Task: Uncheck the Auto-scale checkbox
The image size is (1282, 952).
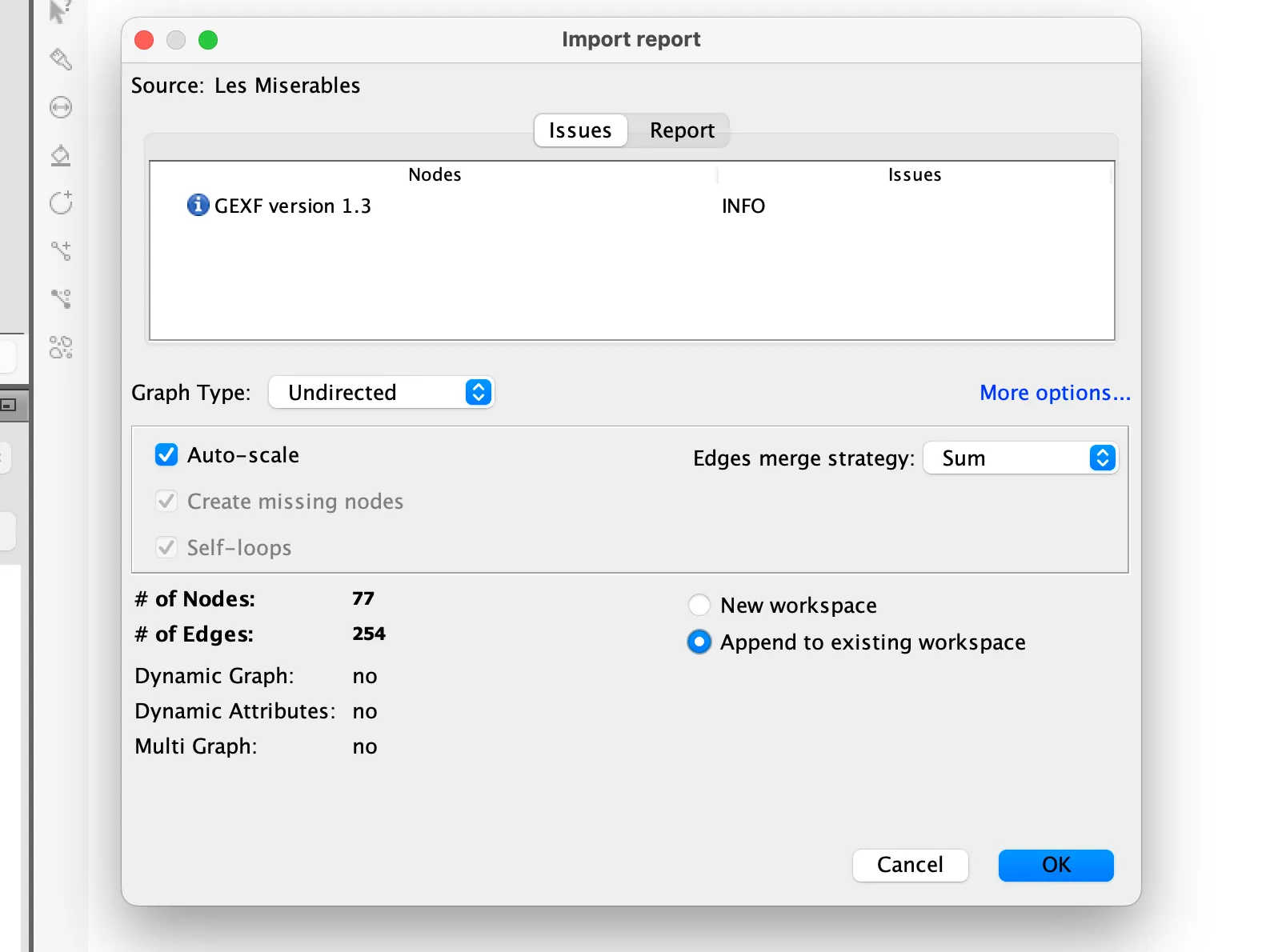Action: click(x=166, y=455)
